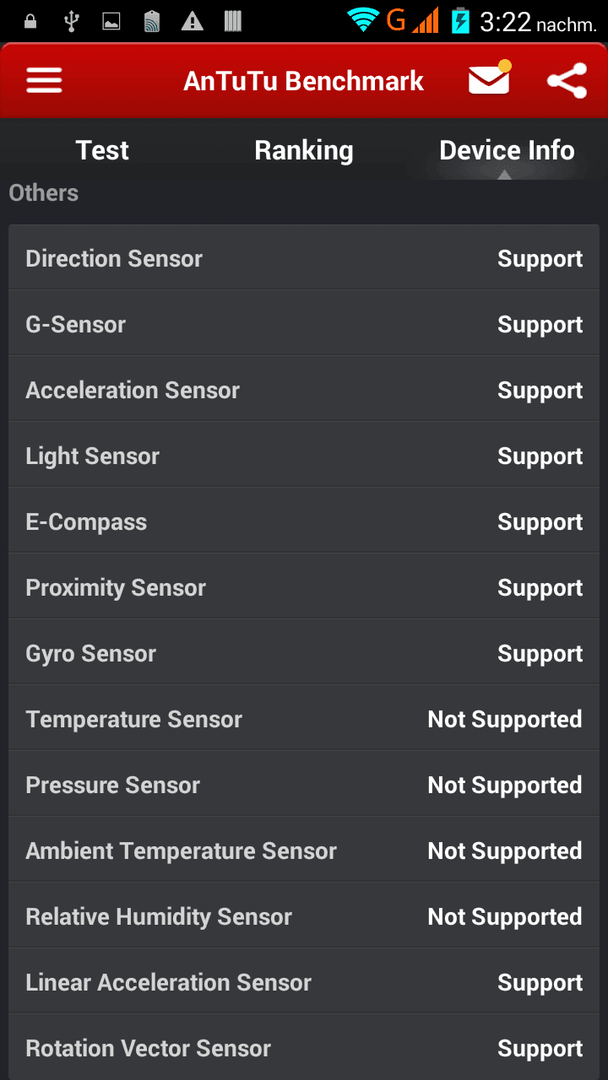Screen dimensions: 608x1080
Task: Tap the picture notification icon
Action: (x=111, y=22)
